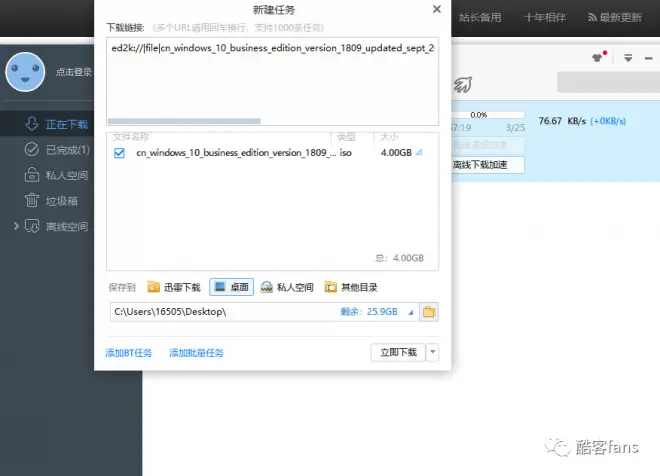Viewport: 660px width, 476px height.
Task: Click the 4.00GB size value
Action: tap(396, 153)
